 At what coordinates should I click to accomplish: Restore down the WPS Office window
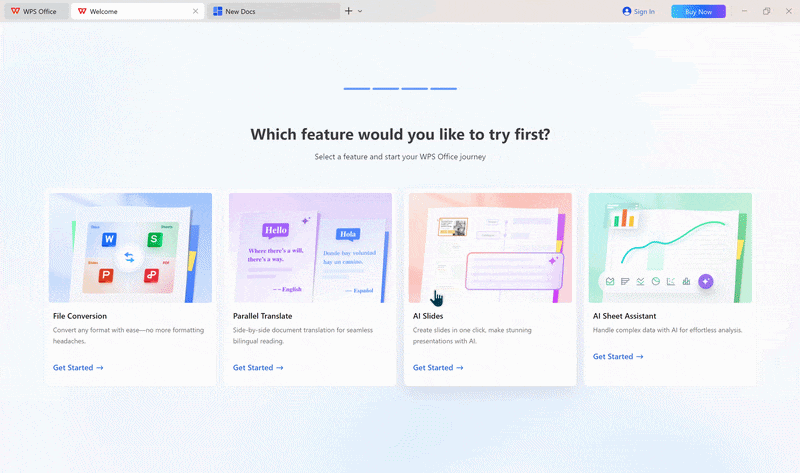766,11
